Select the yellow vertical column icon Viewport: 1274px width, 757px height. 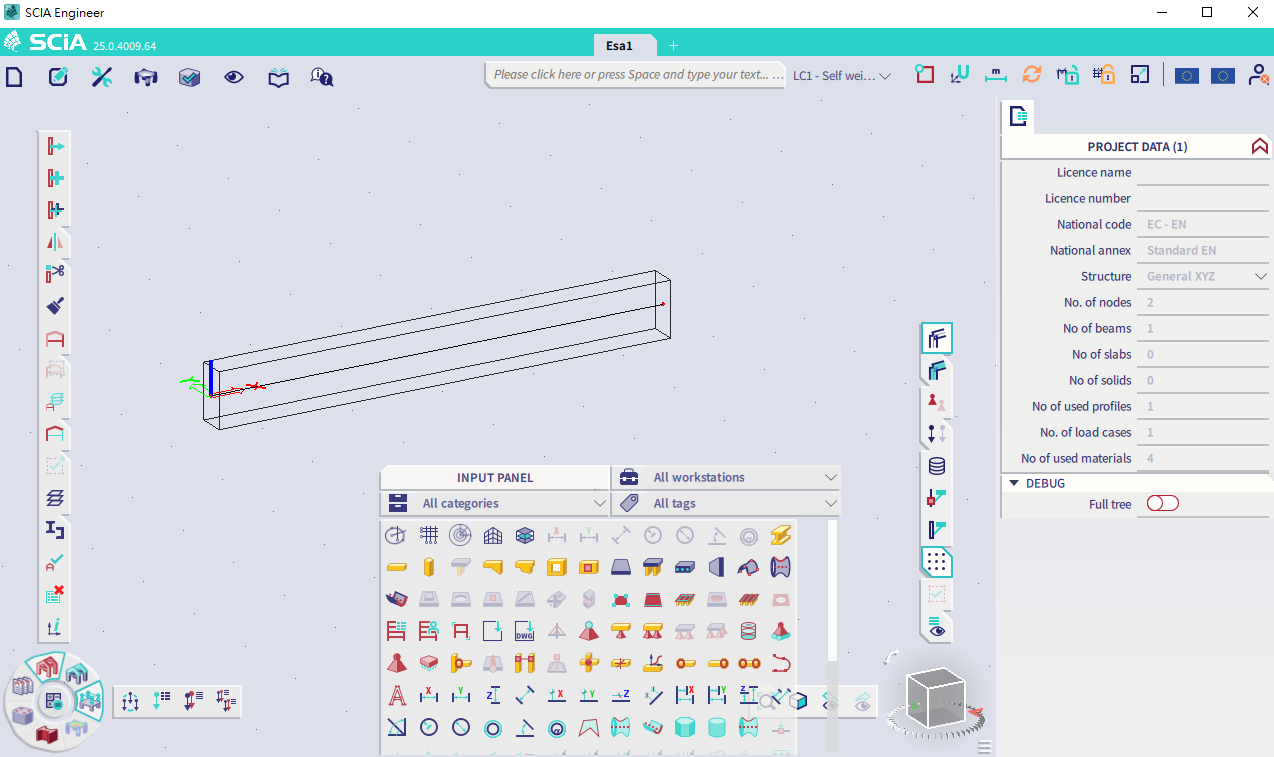pos(428,567)
